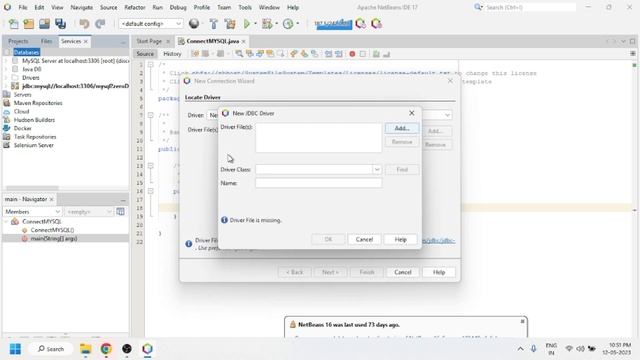
Task: Click Help in New Connection Wizard
Action: (x=439, y=272)
